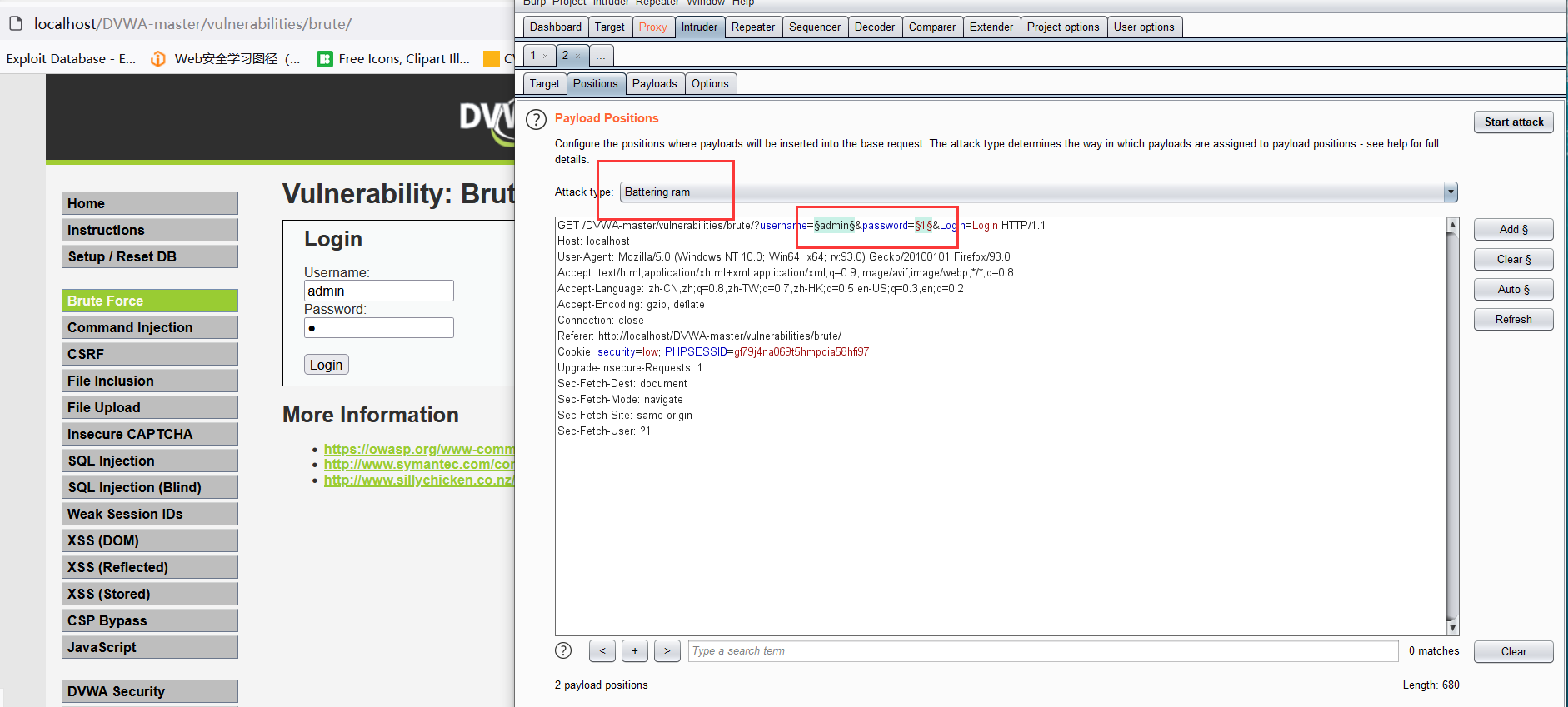Switch to the Proxy tab
1568x707 pixels.
click(x=653, y=27)
